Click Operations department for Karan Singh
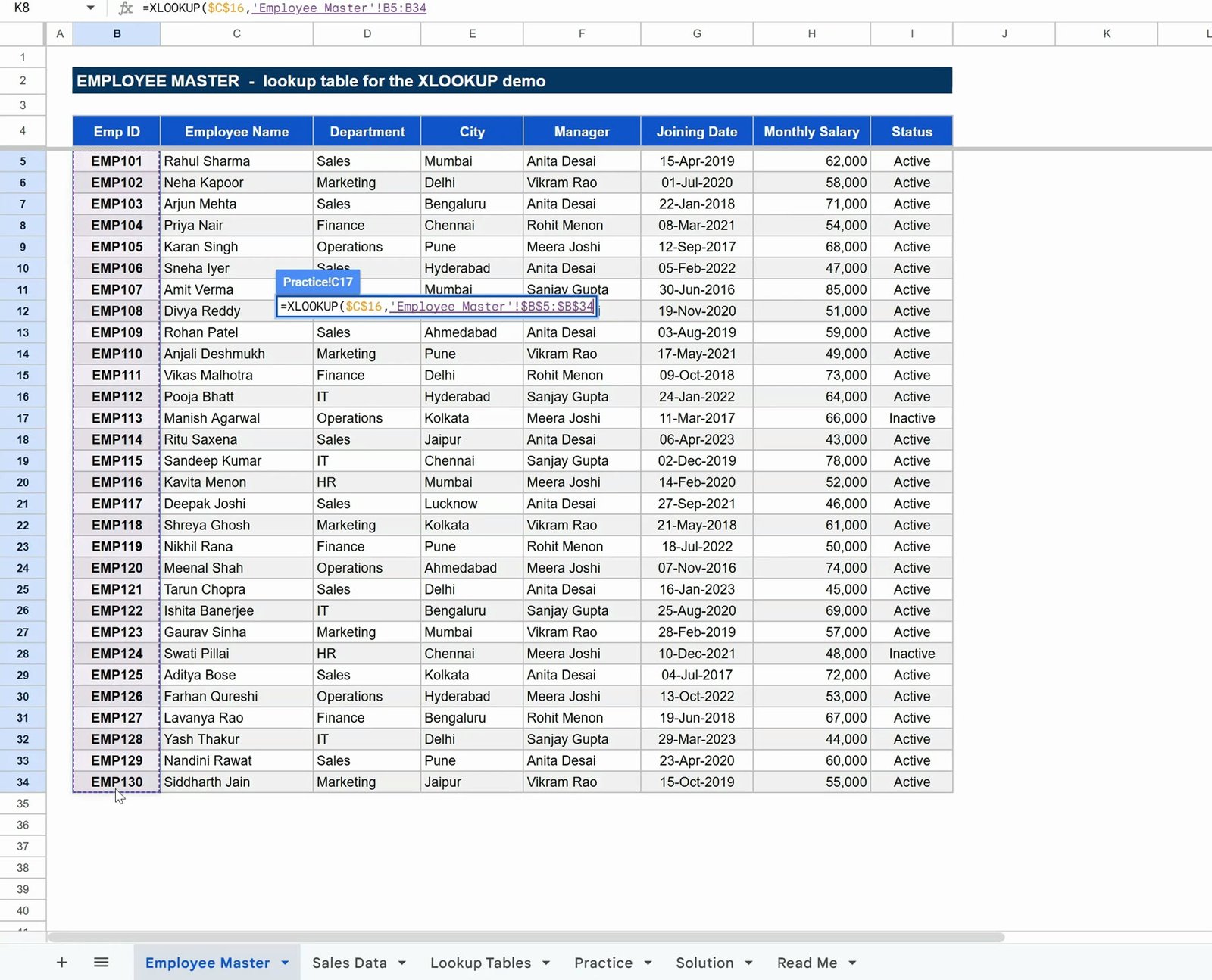 [367, 247]
